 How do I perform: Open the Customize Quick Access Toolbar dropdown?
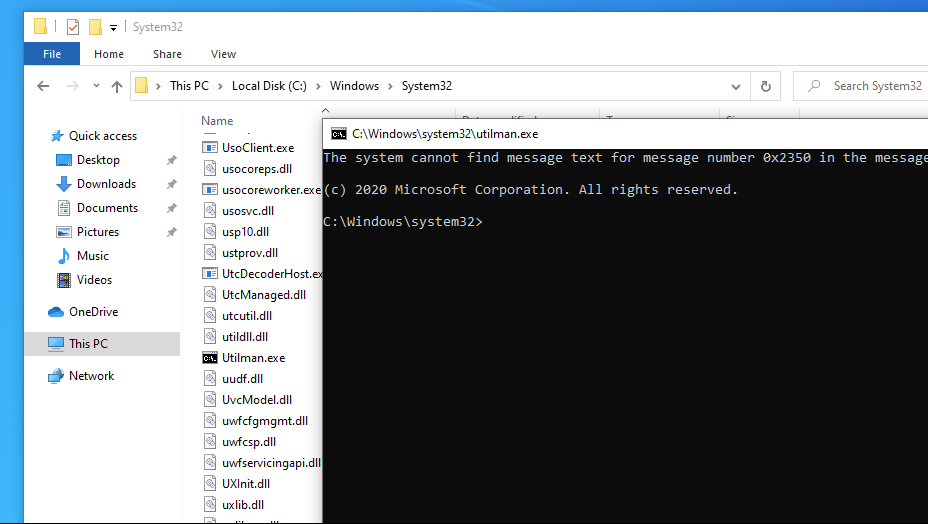click(x=113, y=27)
